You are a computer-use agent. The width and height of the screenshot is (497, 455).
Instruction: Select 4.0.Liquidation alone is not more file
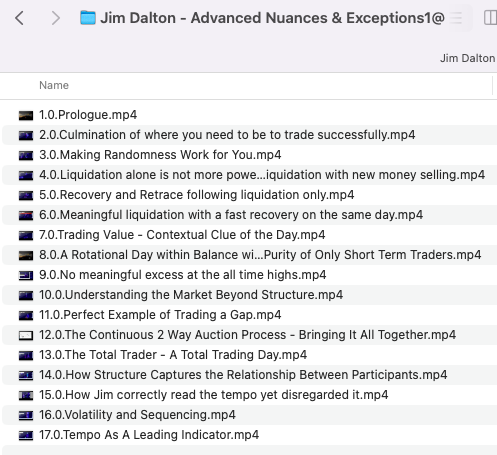(x=249, y=175)
